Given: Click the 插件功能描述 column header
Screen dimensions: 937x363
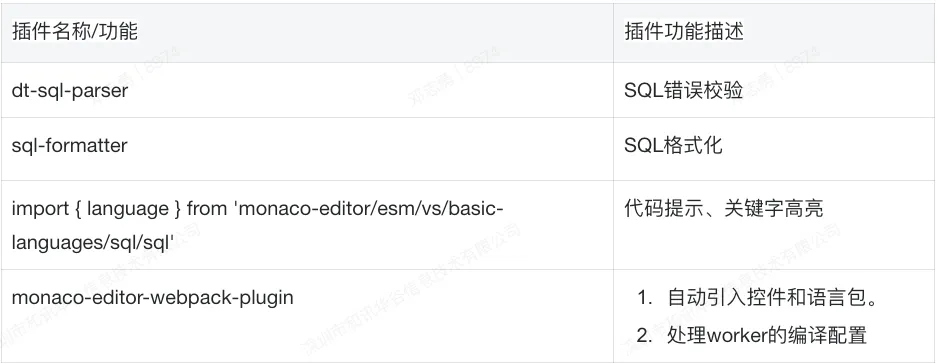Looking at the screenshot, I should [684, 31].
